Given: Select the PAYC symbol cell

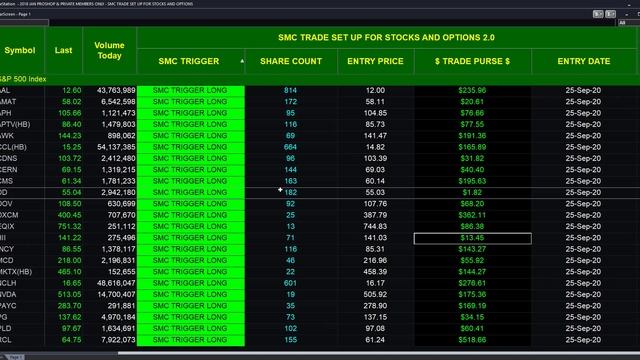Looking at the screenshot, I should point(8,306).
